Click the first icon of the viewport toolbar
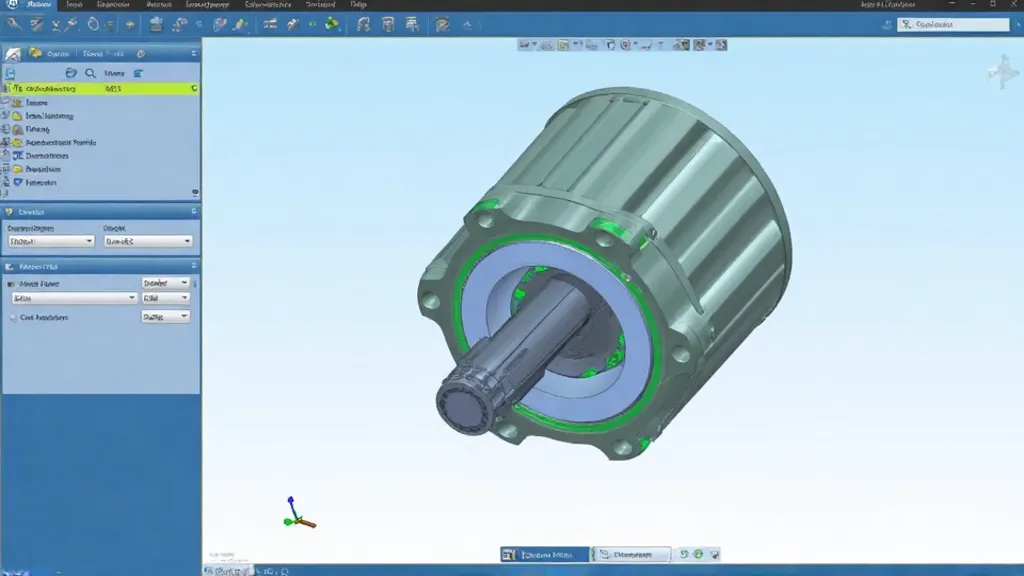Viewport: 1024px width, 576px height. pos(524,44)
